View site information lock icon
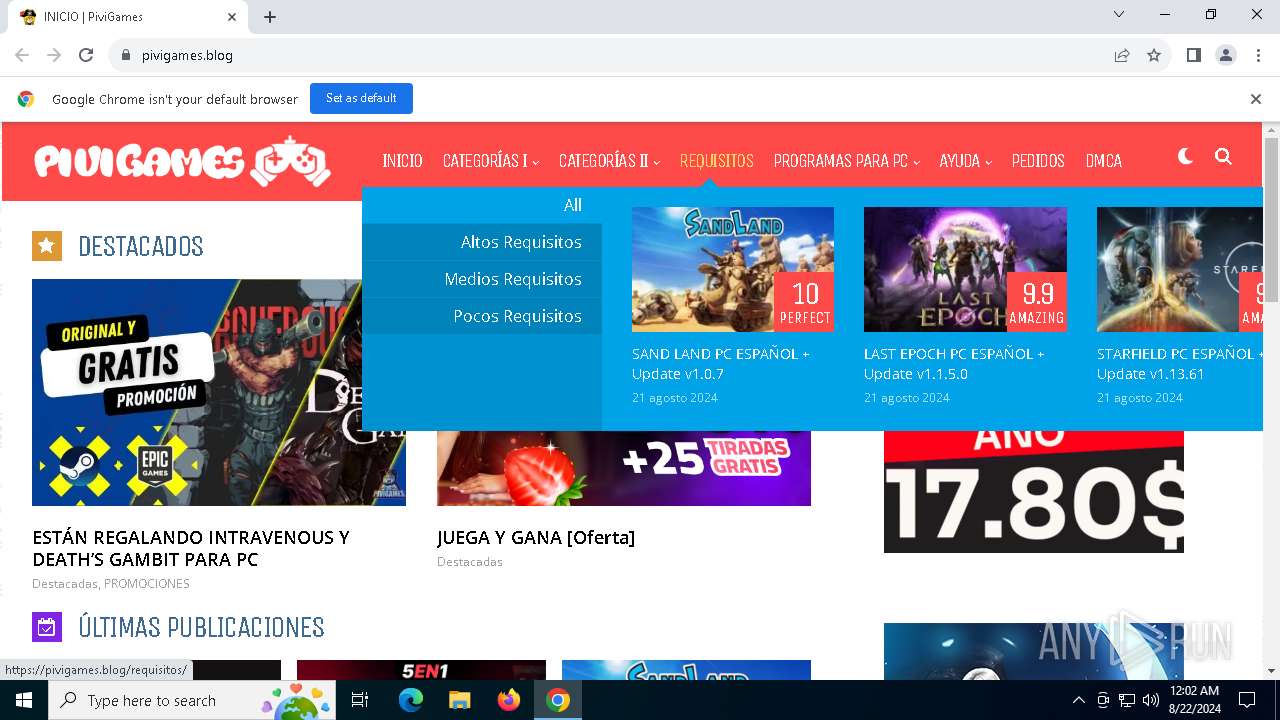This screenshot has height=720, width=1280. pyautogui.click(x=126, y=55)
